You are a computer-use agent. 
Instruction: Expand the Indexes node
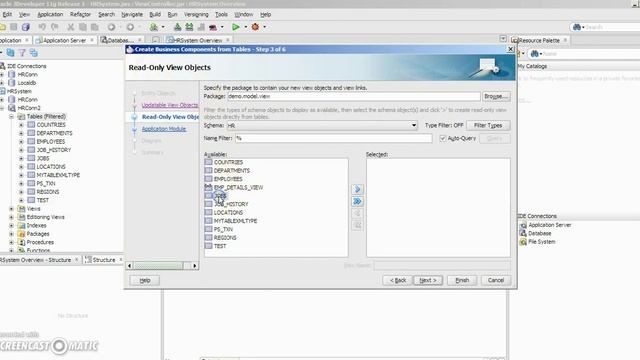click(x=11, y=225)
